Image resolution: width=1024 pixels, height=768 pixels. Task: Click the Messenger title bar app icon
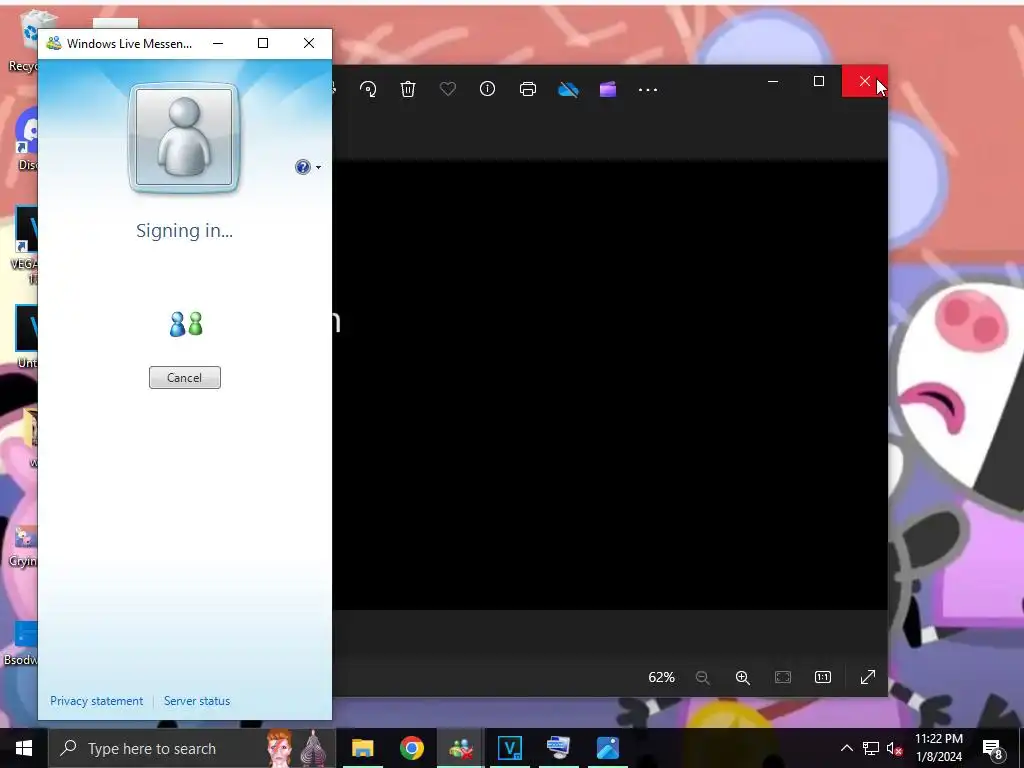(54, 44)
